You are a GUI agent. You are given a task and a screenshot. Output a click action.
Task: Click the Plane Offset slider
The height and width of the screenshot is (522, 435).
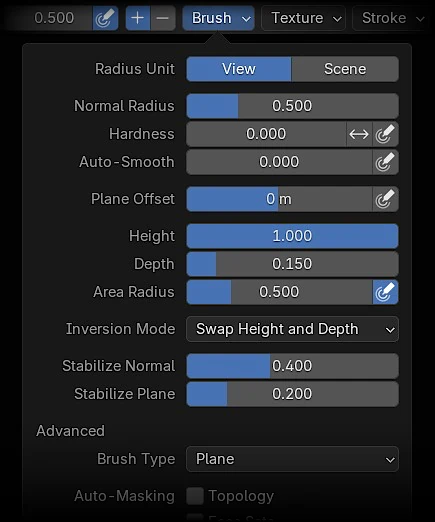tap(279, 199)
